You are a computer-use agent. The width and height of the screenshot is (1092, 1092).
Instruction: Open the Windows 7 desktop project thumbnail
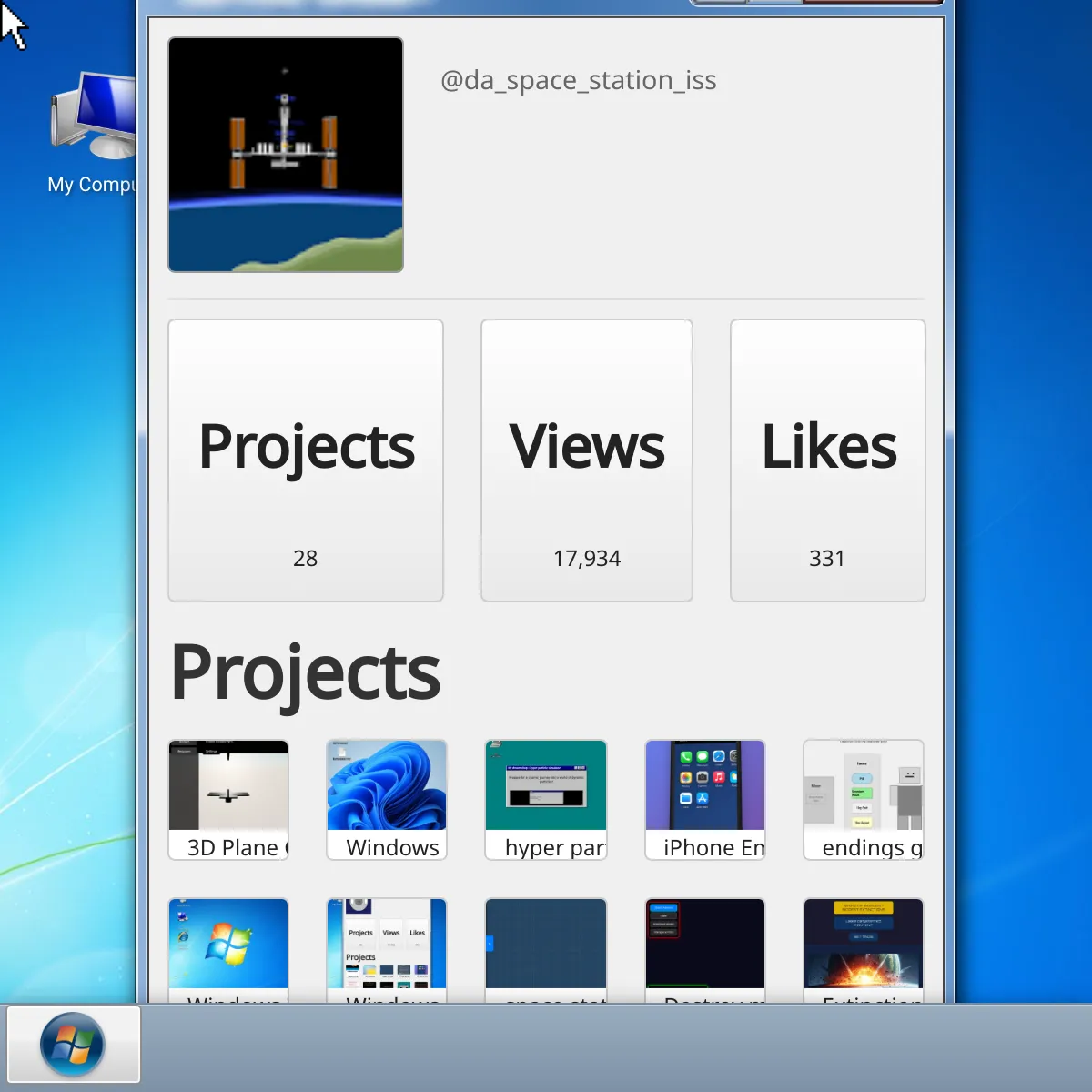228,950
